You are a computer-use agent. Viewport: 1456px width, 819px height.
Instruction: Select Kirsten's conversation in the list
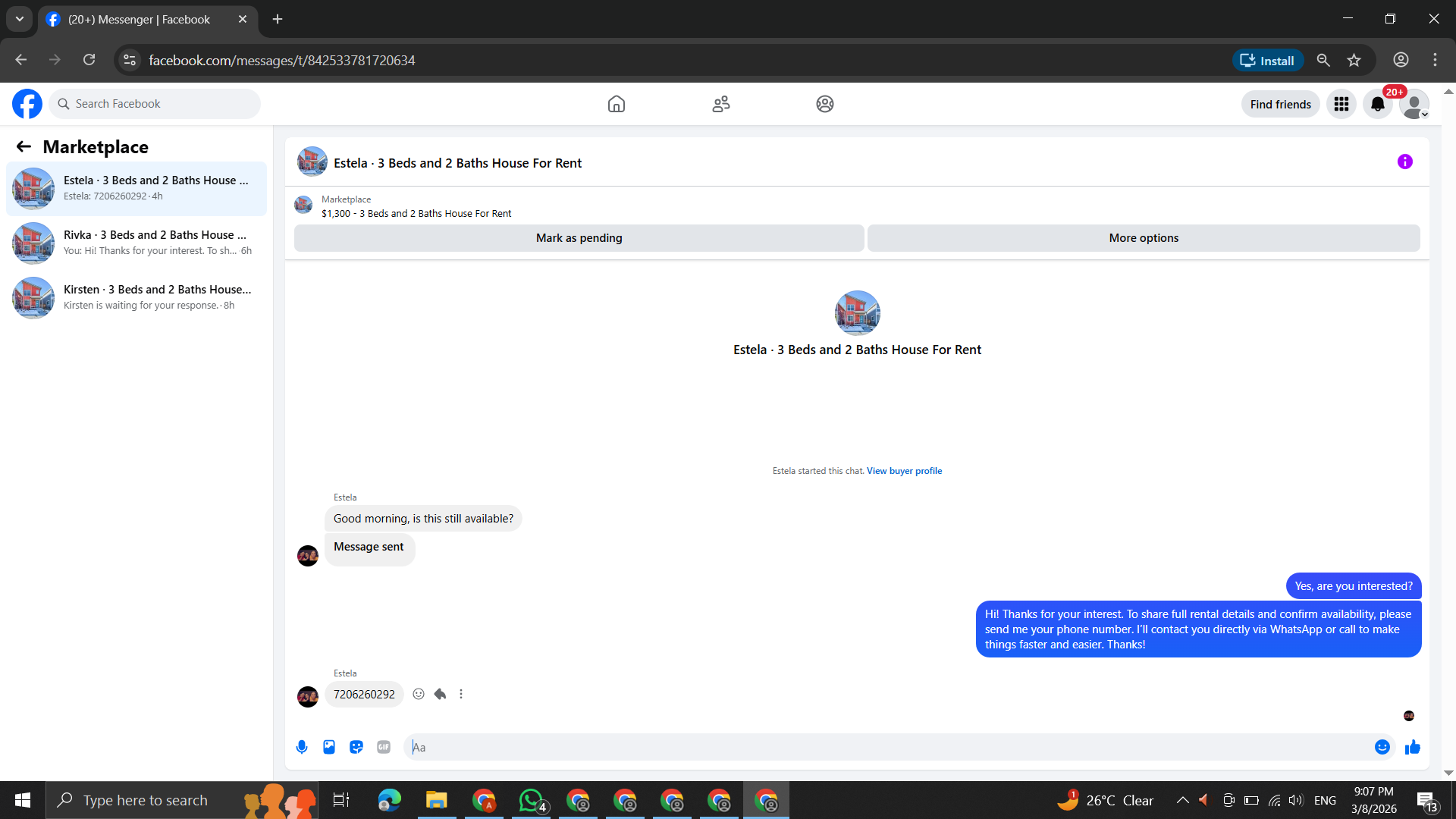[x=136, y=297]
